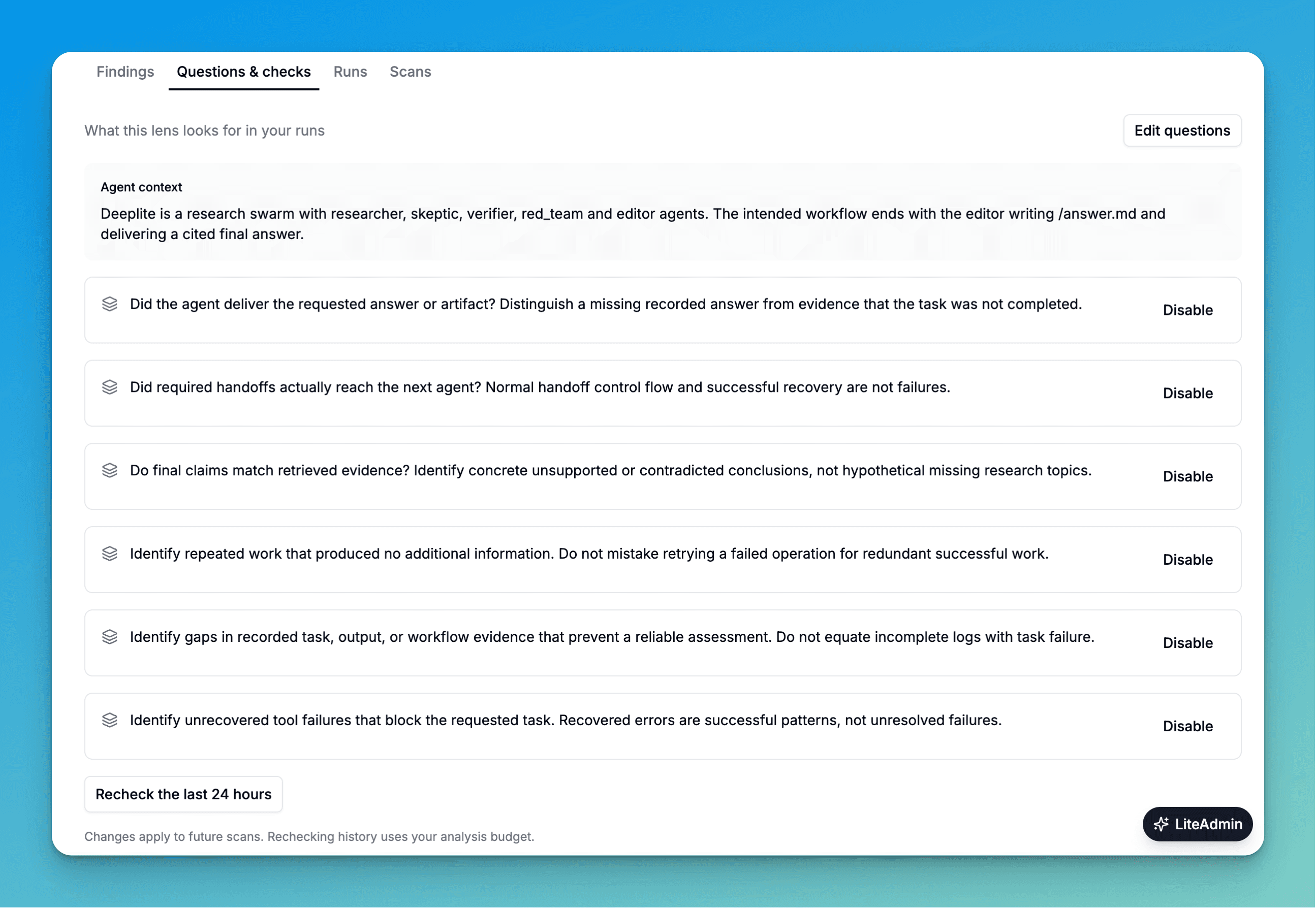This screenshot has height=908, width=1316.
Task: Select the Questions & checks tab
Action: (x=243, y=72)
